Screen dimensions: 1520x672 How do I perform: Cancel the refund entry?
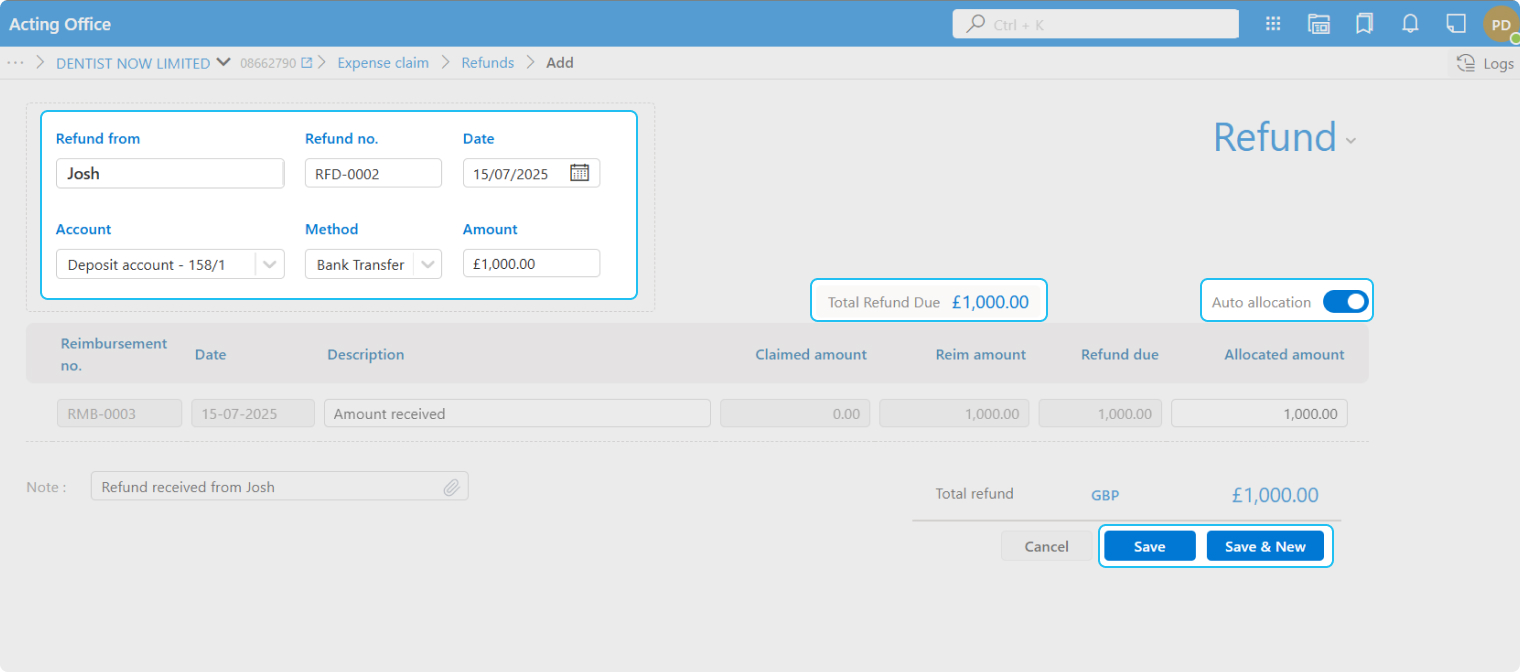[x=1046, y=546]
